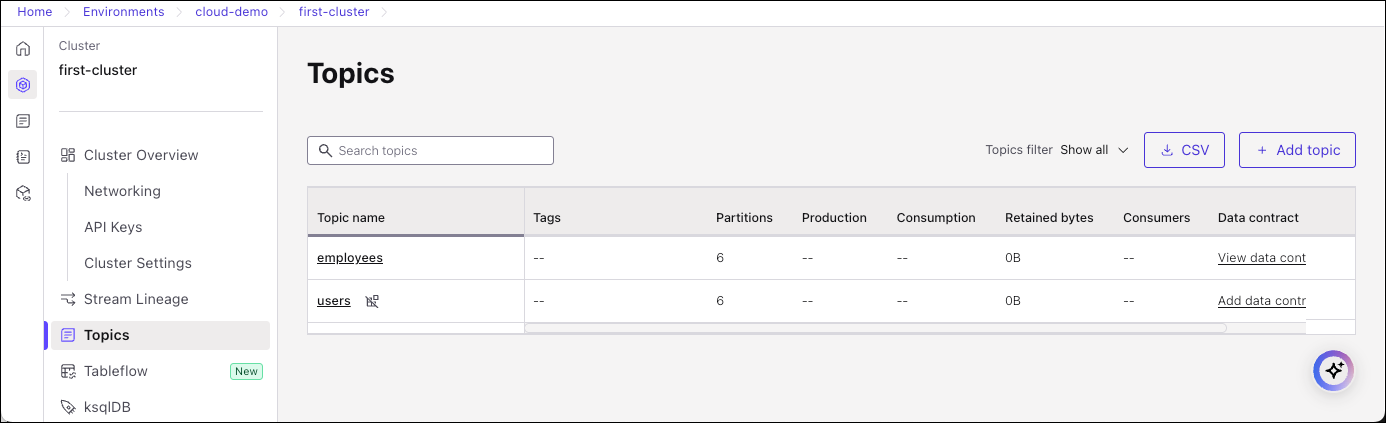Download topics as CSV
Viewport: 1386px width, 423px height.
tap(1184, 150)
